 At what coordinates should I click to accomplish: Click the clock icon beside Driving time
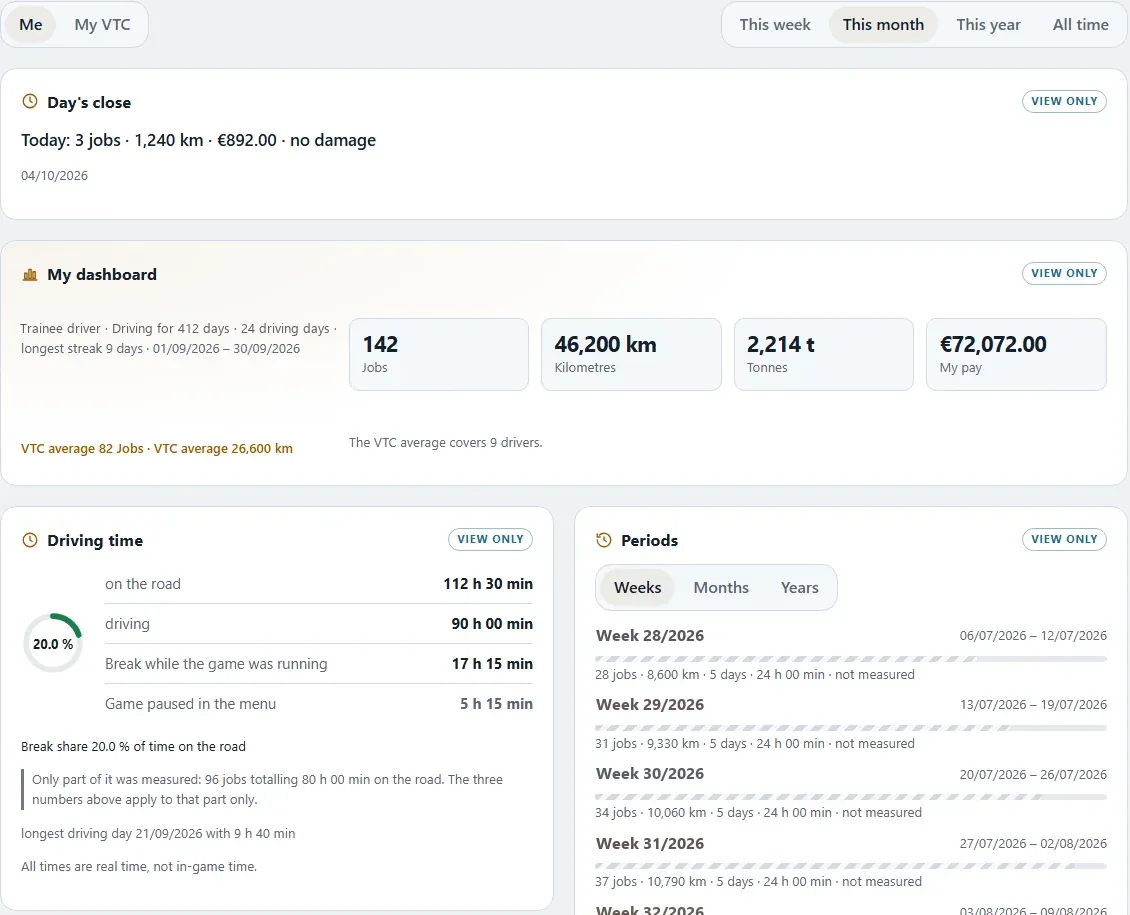30,540
